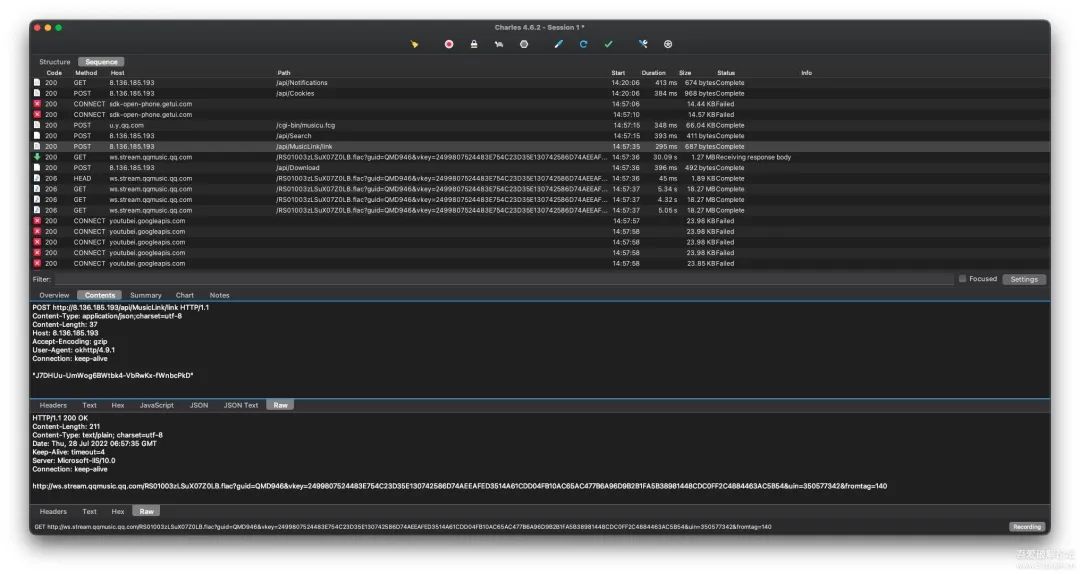
Task: Open Hex tab in the bottom response pane
Action: click(x=118, y=511)
